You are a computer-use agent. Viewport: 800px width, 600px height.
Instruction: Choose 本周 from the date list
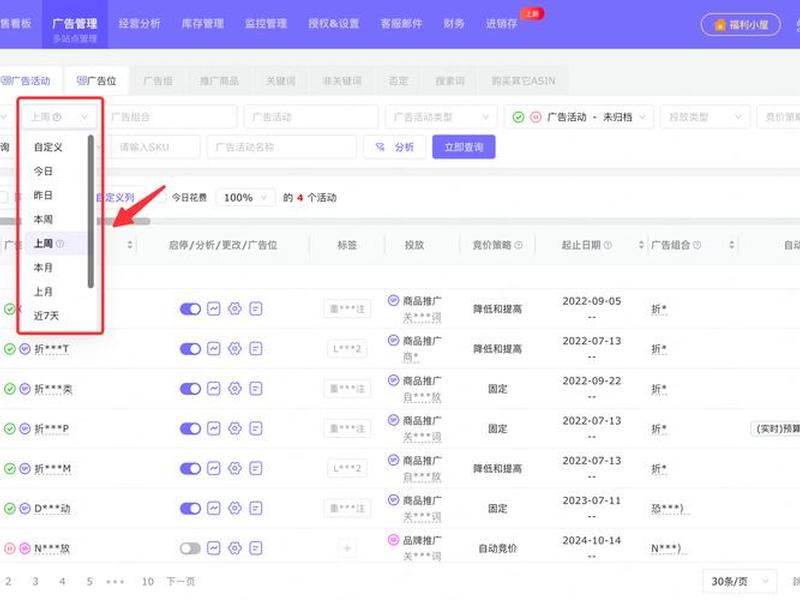(x=55, y=219)
